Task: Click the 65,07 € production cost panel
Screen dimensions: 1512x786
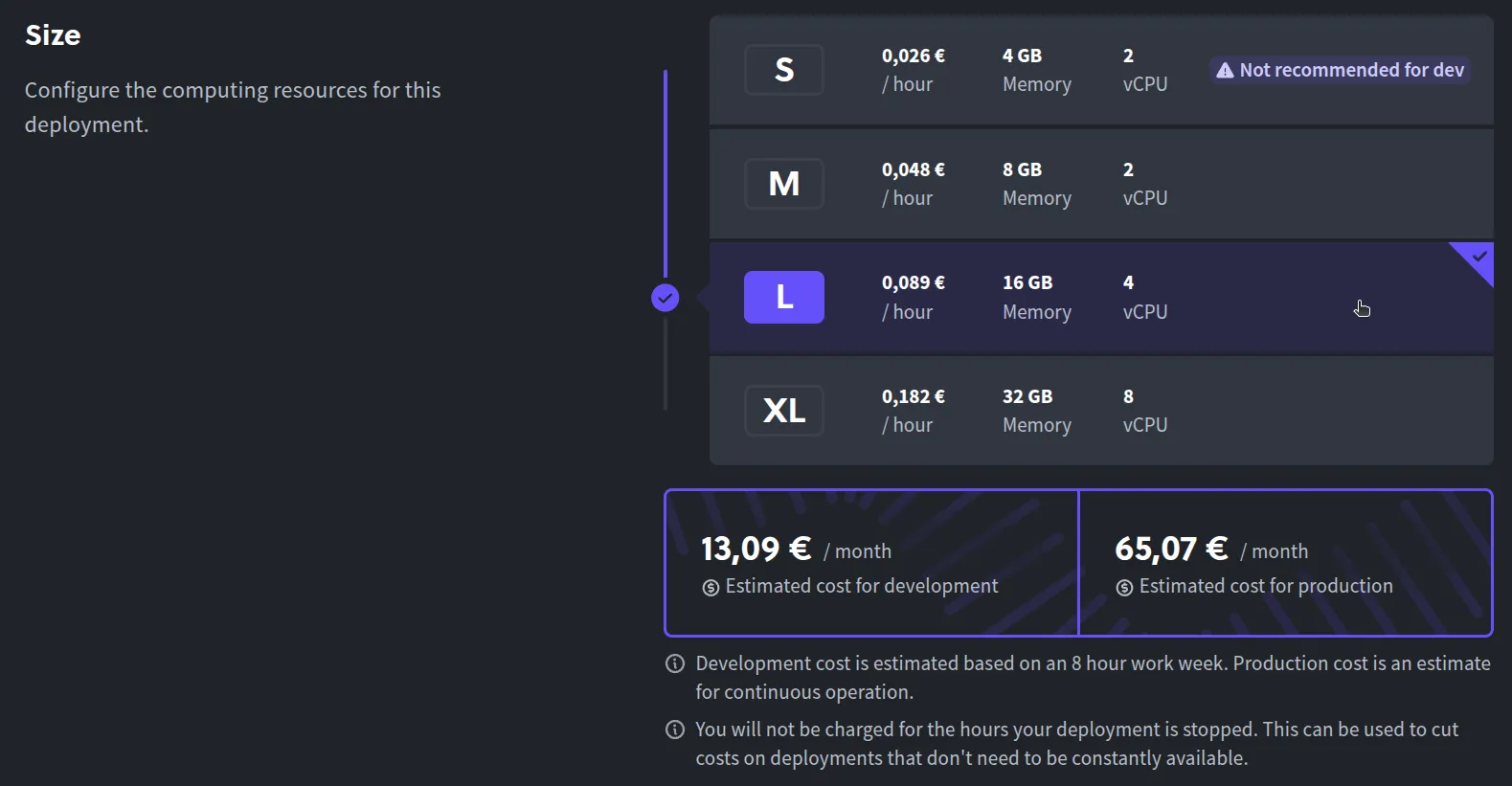Action: 1285,563
